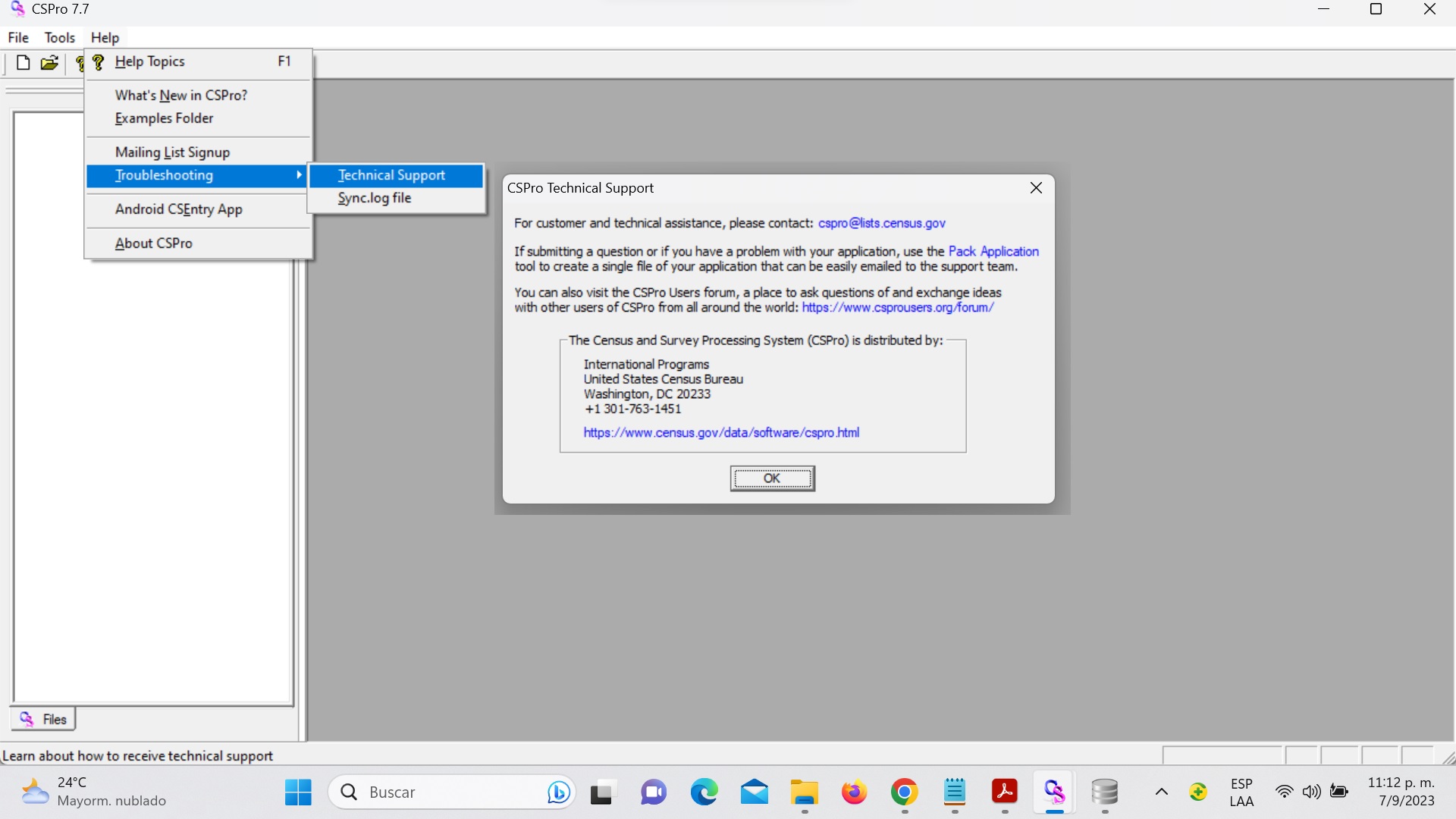Screen dimensions: 1456x819
Task: Open Wi-Fi network settings in tray
Action: (x=1284, y=792)
